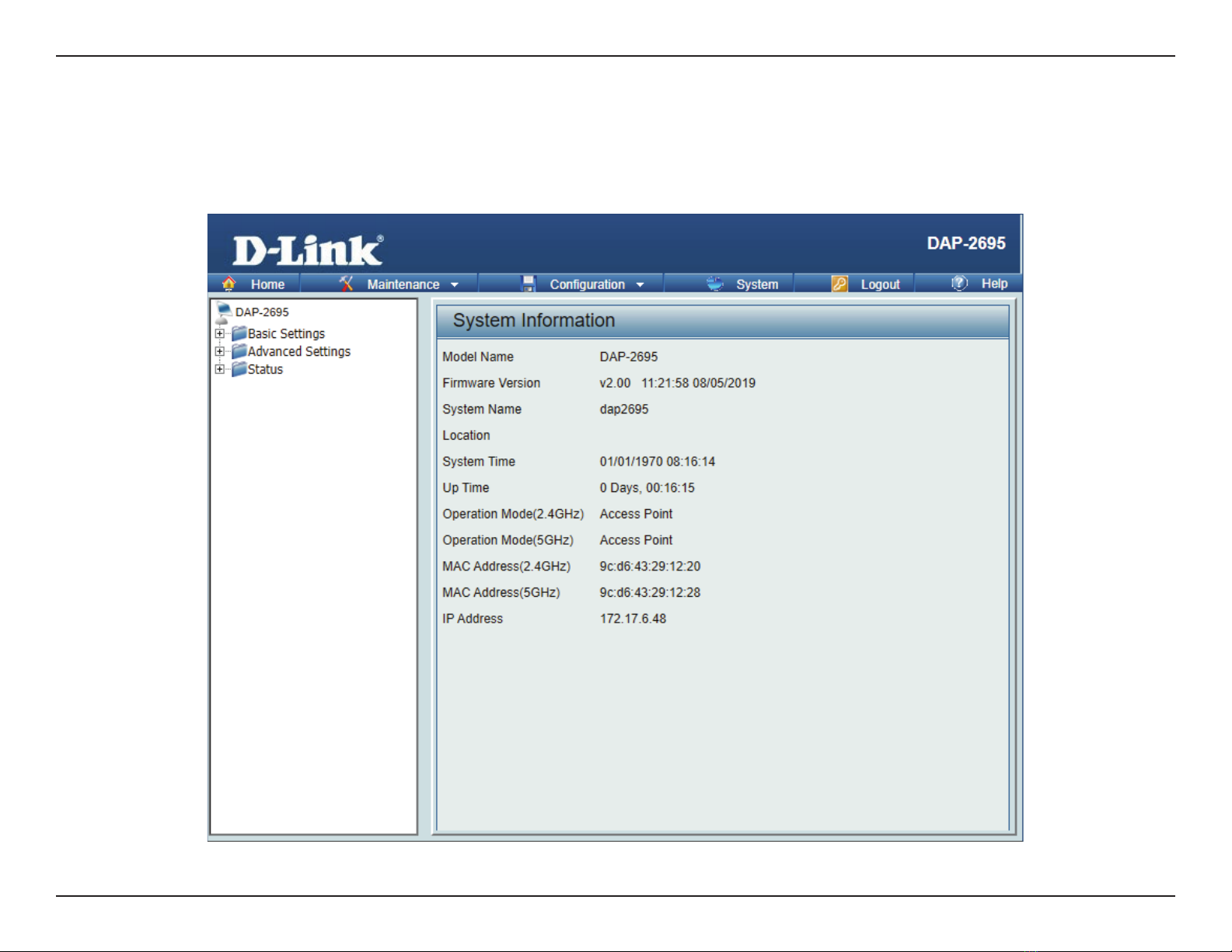Click the System icon

(715, 284)
